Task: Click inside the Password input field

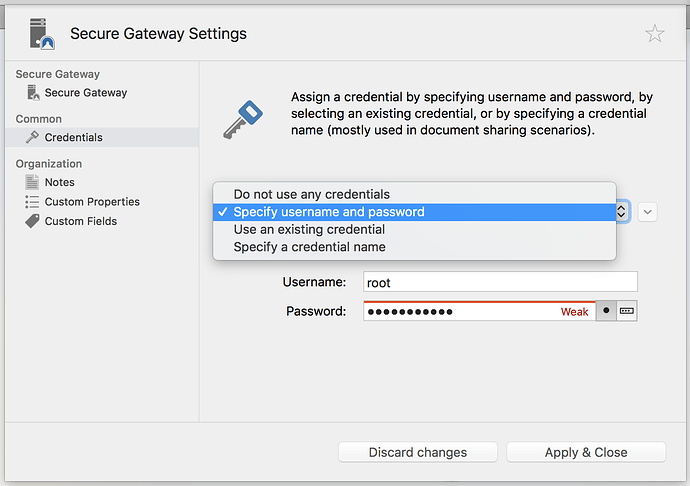Action: click(x=460, y=312)
